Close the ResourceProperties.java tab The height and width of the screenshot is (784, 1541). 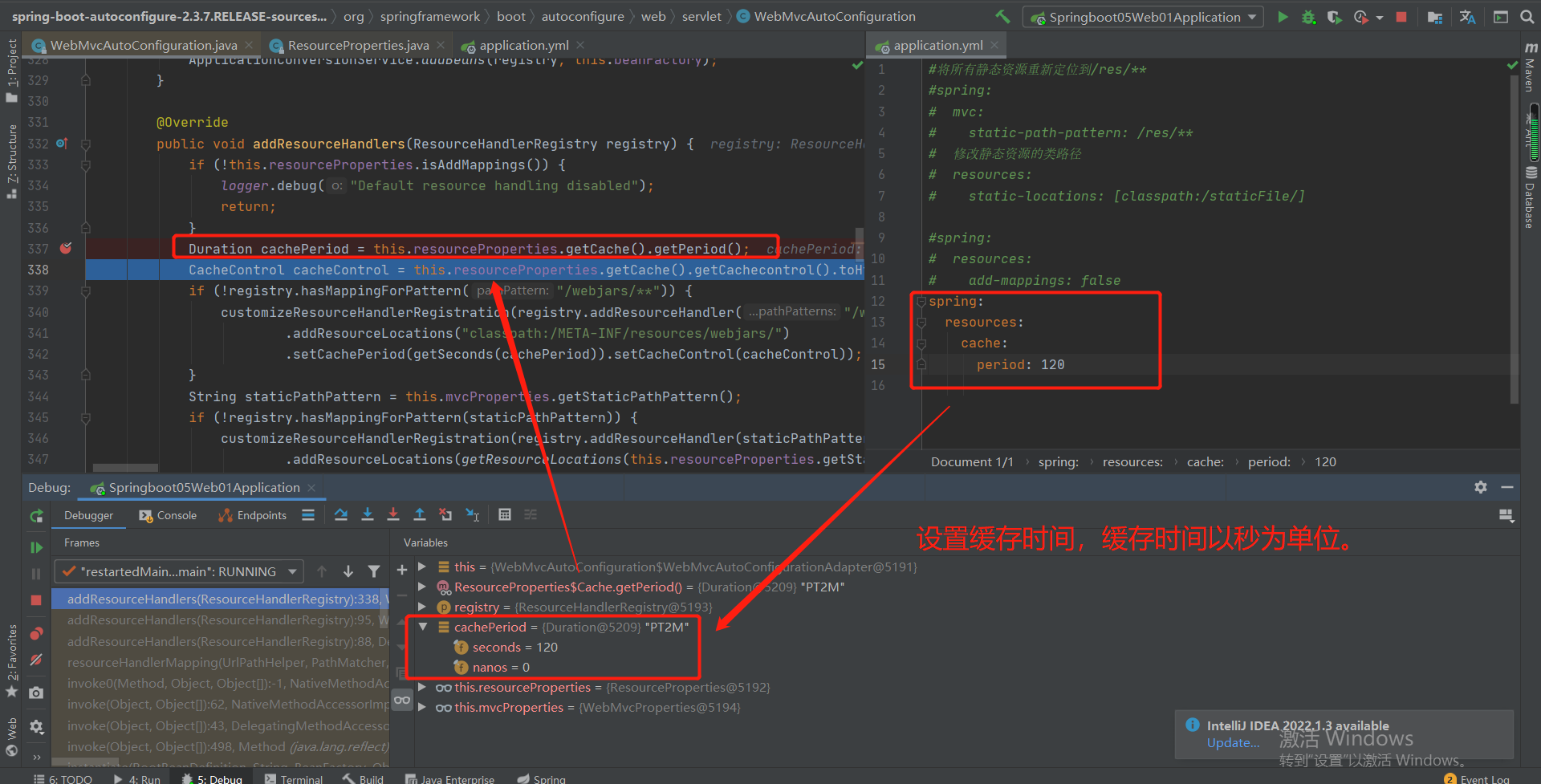point(441,46)
